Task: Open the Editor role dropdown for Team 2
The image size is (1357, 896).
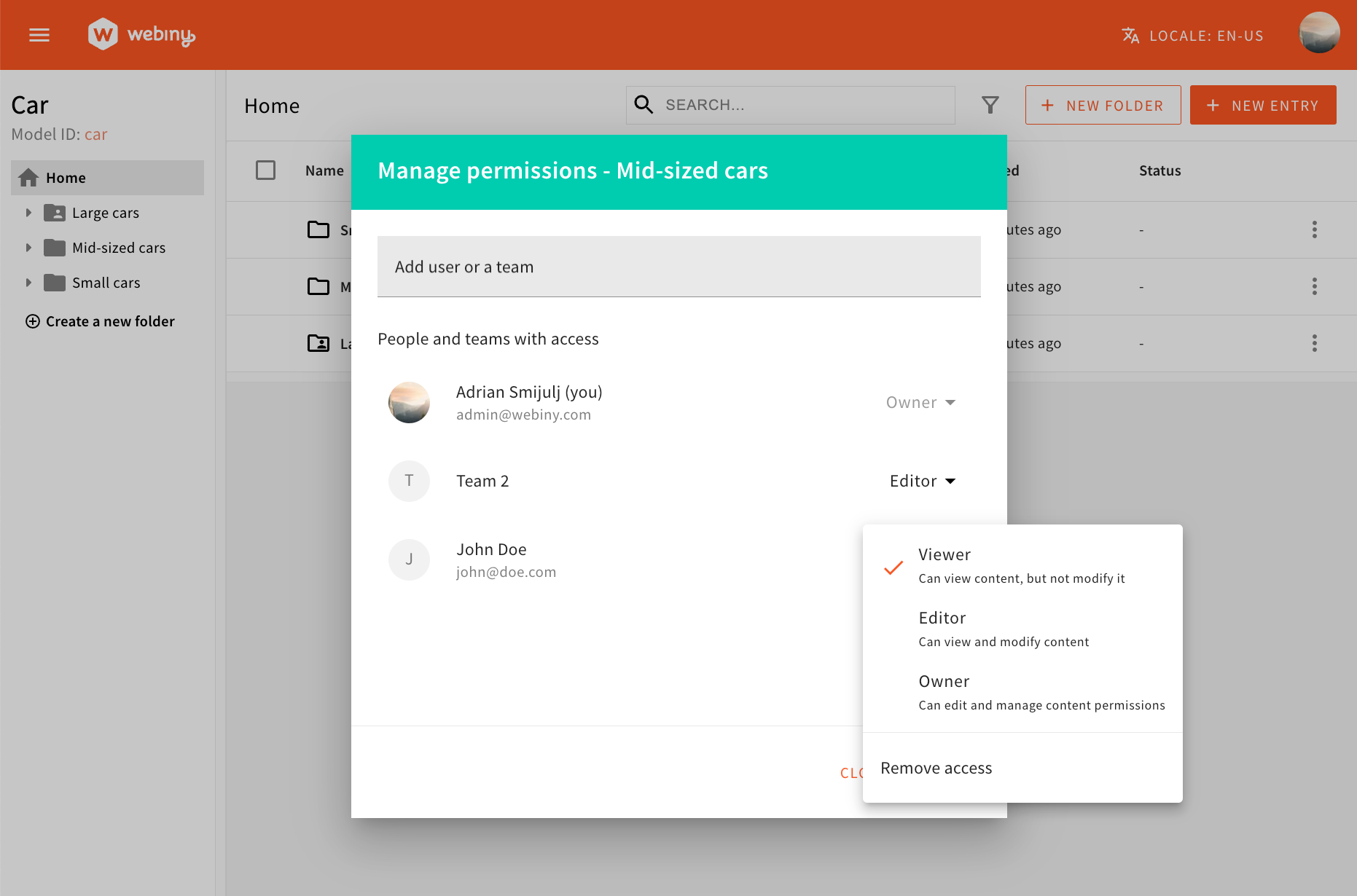Action: click(x=922, y=481)
